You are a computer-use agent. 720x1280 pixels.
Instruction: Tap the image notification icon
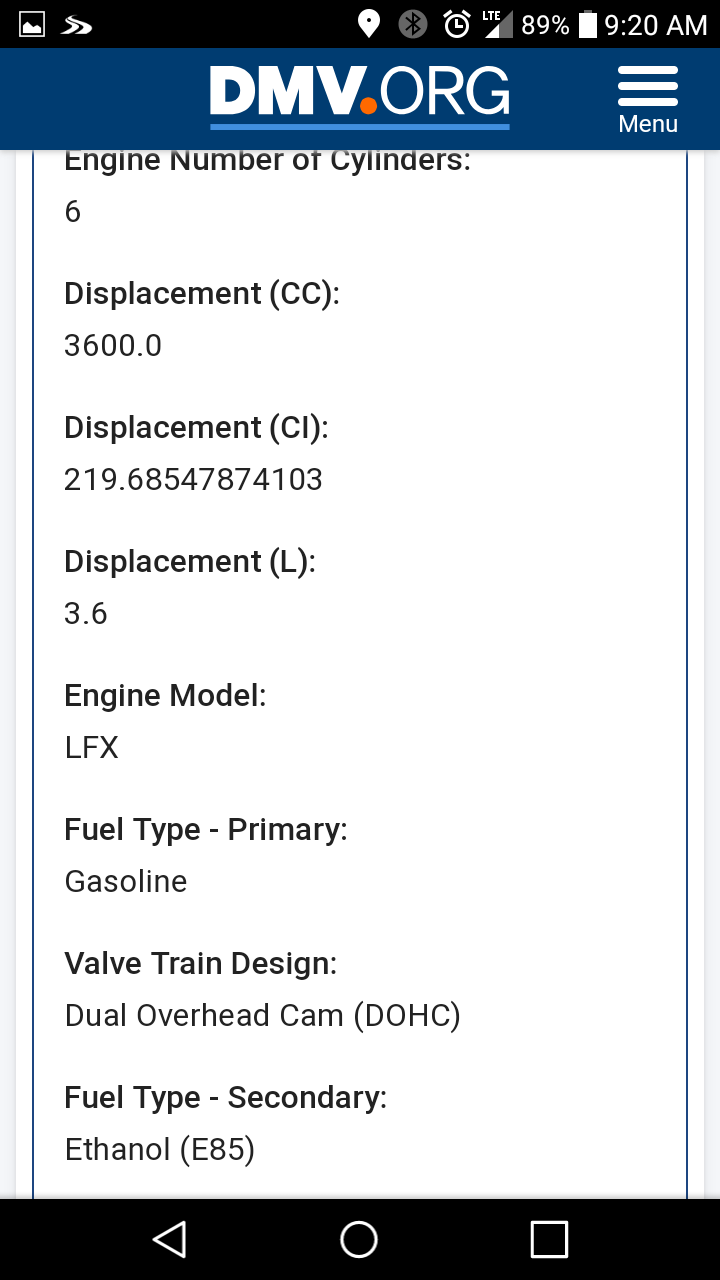(x=32, y=25)
